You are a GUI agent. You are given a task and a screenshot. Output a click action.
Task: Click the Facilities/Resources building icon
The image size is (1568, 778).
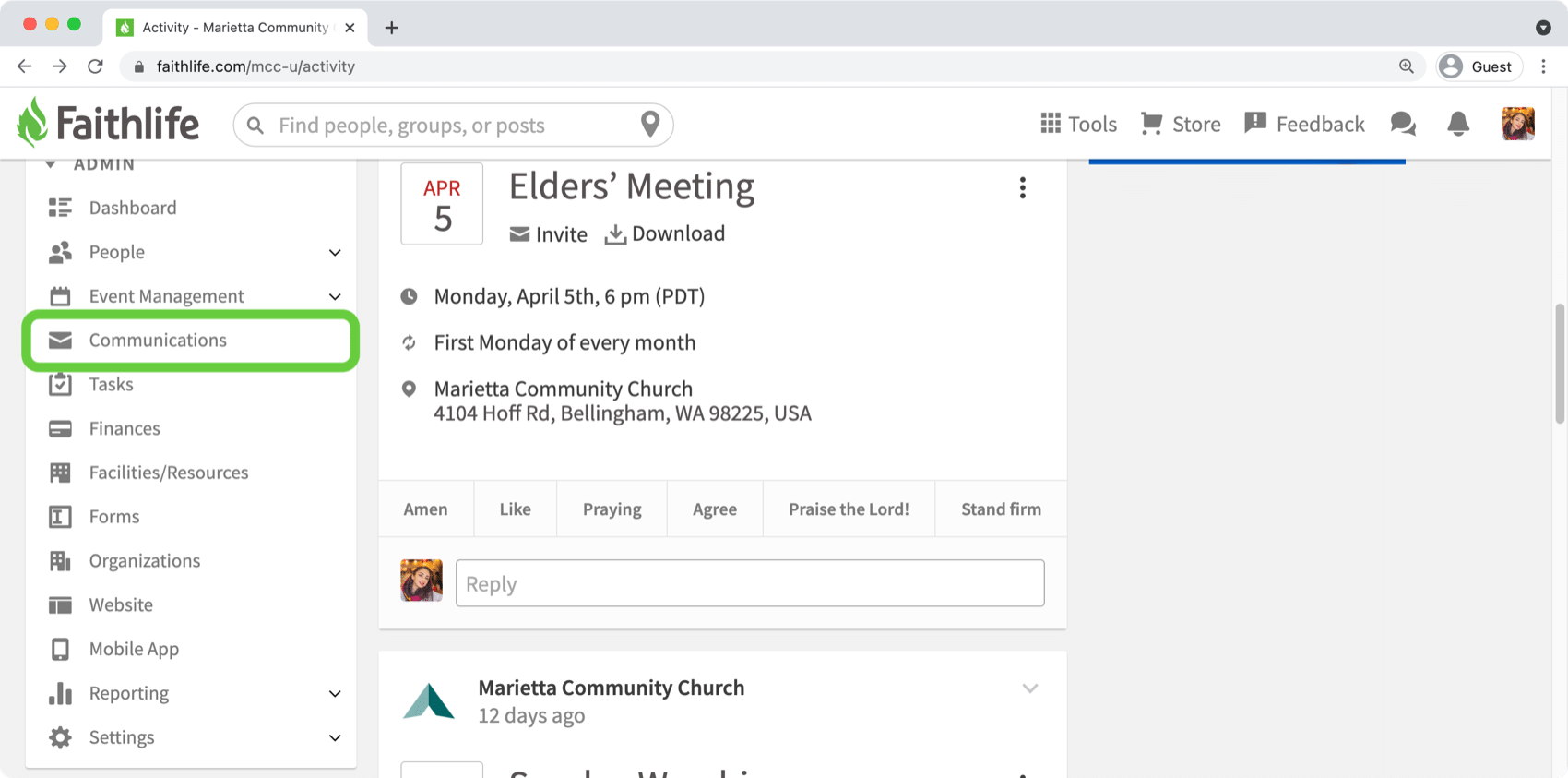(x=60, y=473)
